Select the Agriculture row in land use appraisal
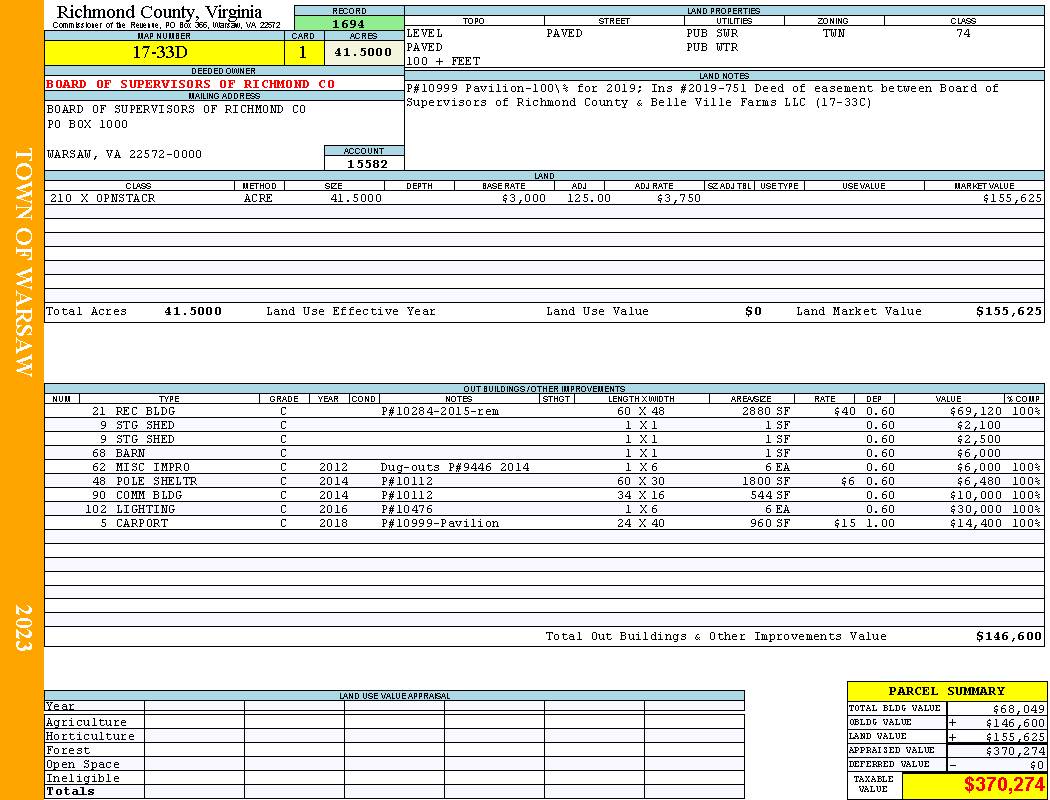 click(394, 722)
